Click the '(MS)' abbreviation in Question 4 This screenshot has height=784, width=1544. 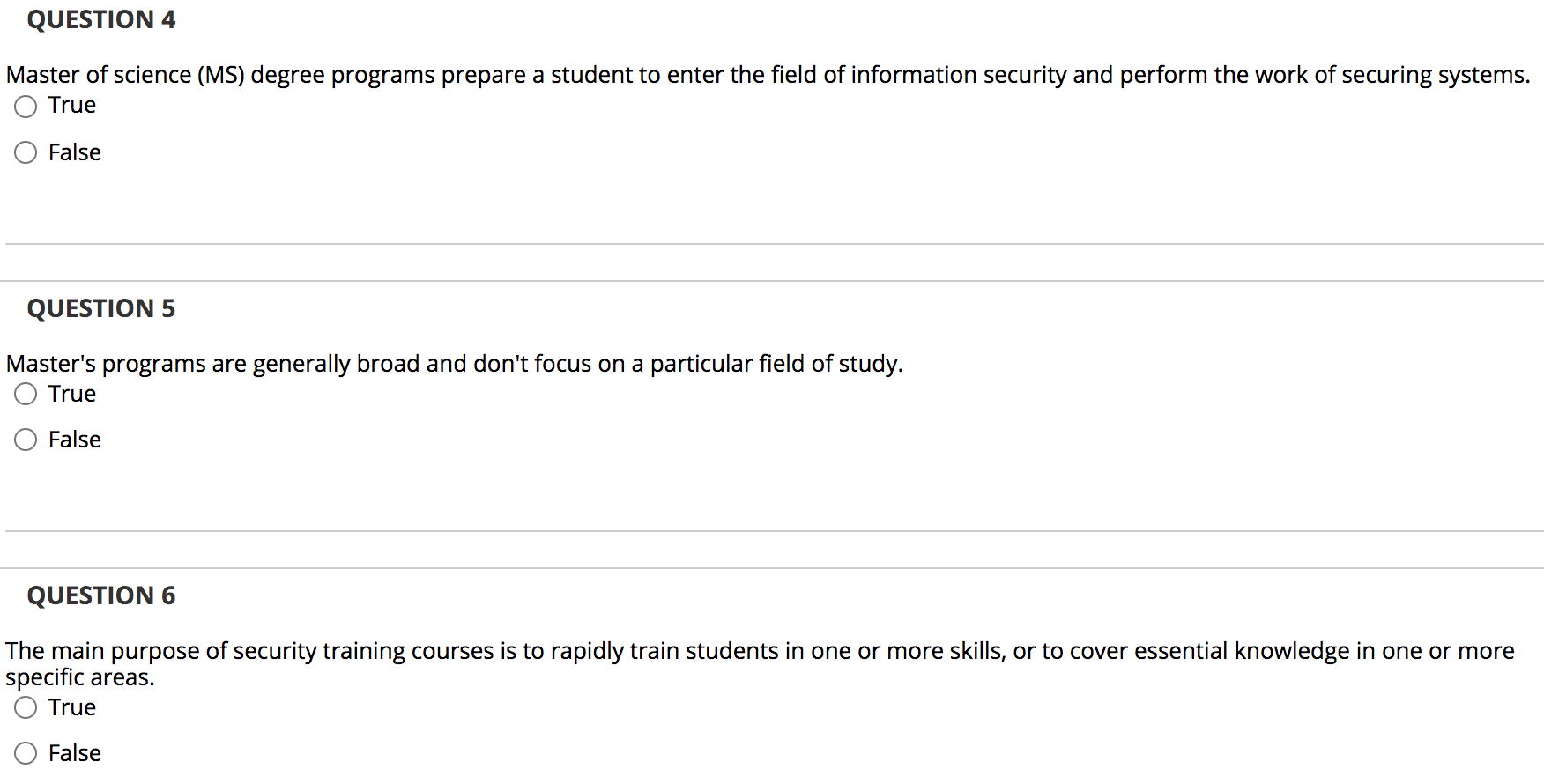[221, 76]
